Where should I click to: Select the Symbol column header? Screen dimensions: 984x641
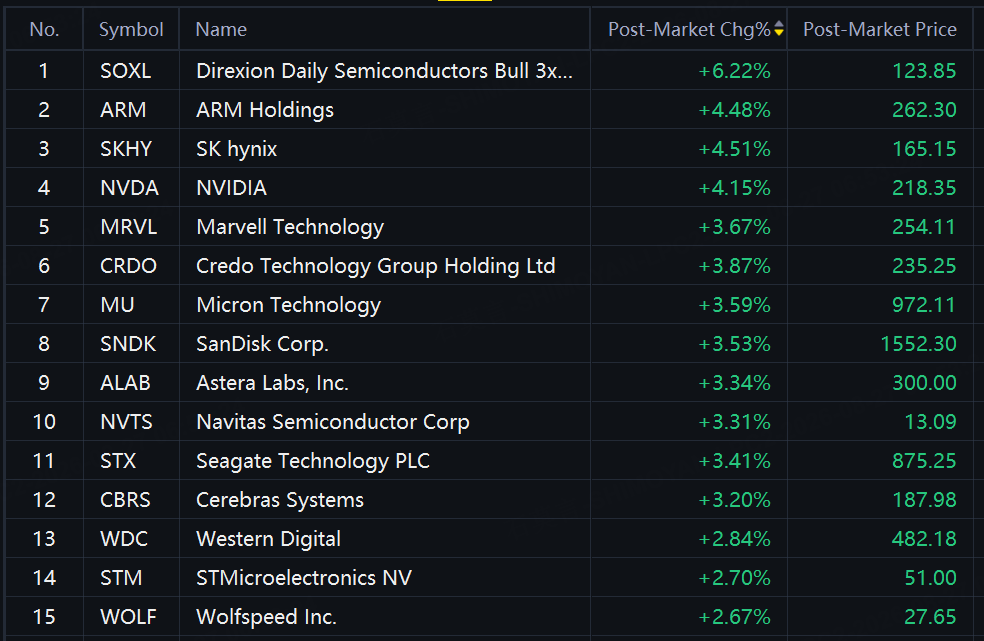pyautogui.click(x=131, y=30)
